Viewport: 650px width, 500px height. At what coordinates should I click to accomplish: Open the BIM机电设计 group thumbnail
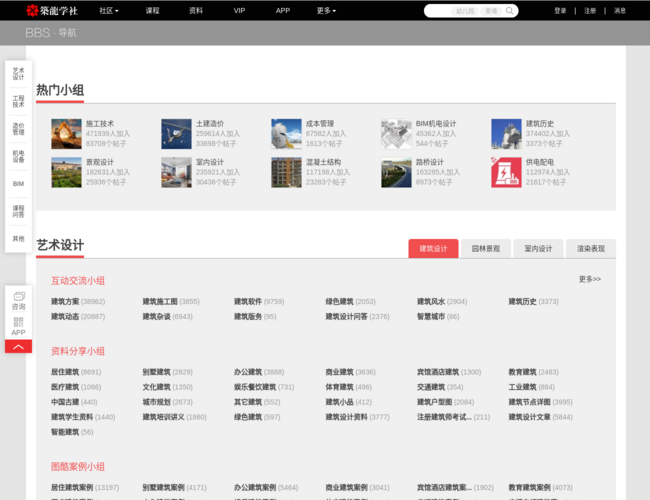click(x=396, y=134)
